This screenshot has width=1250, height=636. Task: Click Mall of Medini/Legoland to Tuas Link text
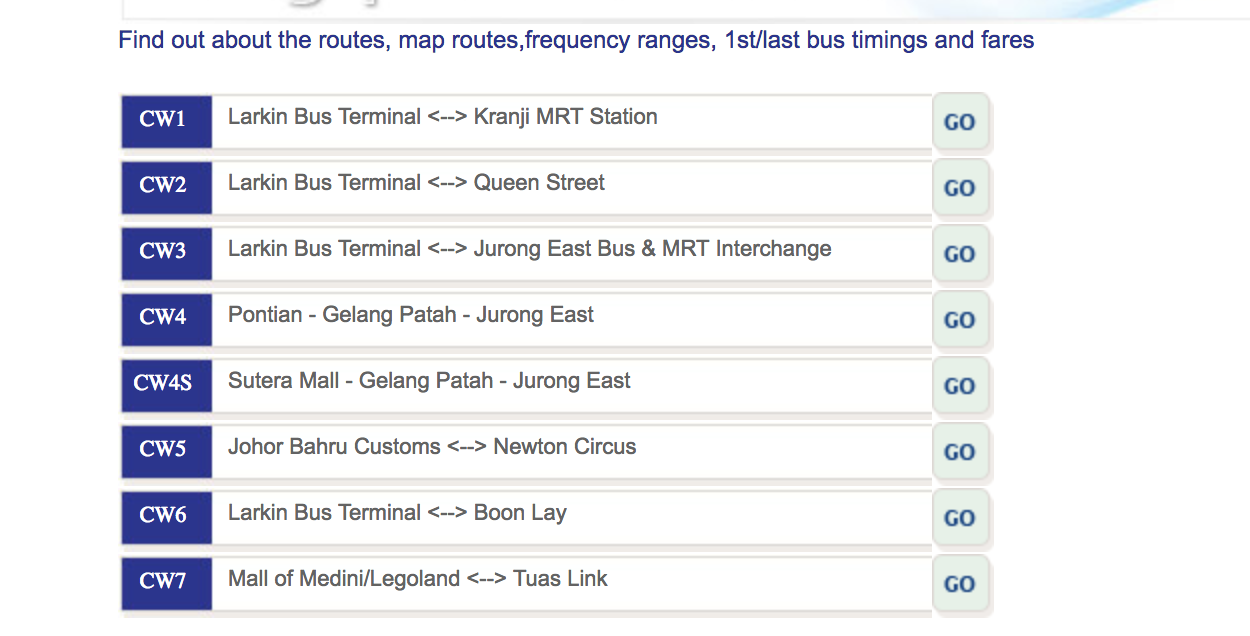[417, 579]
